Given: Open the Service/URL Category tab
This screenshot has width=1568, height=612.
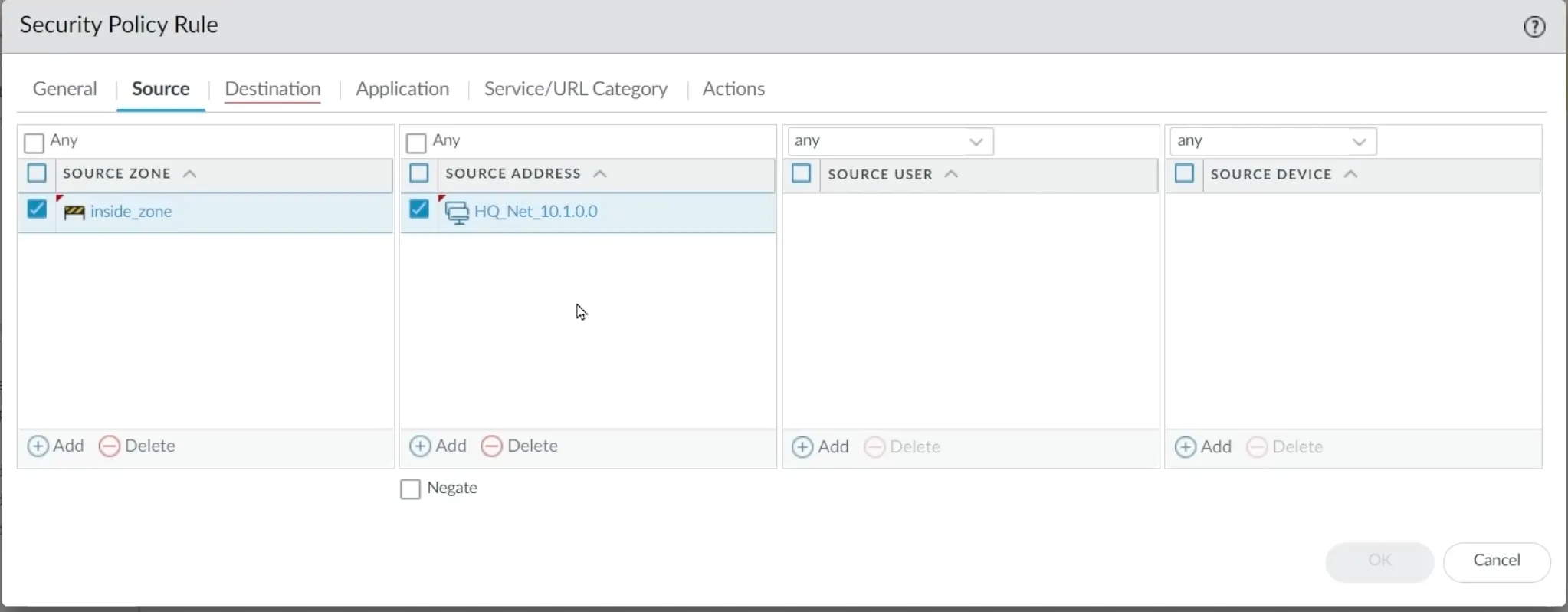Looking at the screenshot, I should click(x=576, y=89).
